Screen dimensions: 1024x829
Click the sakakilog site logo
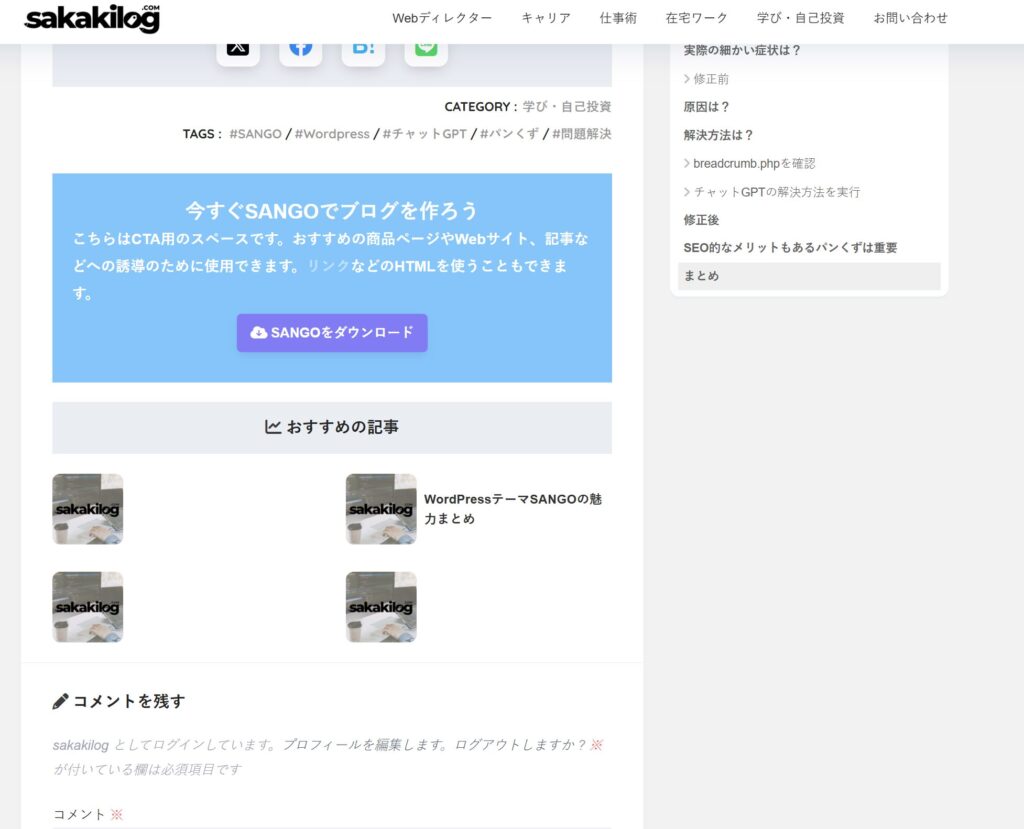coord(92,18)
